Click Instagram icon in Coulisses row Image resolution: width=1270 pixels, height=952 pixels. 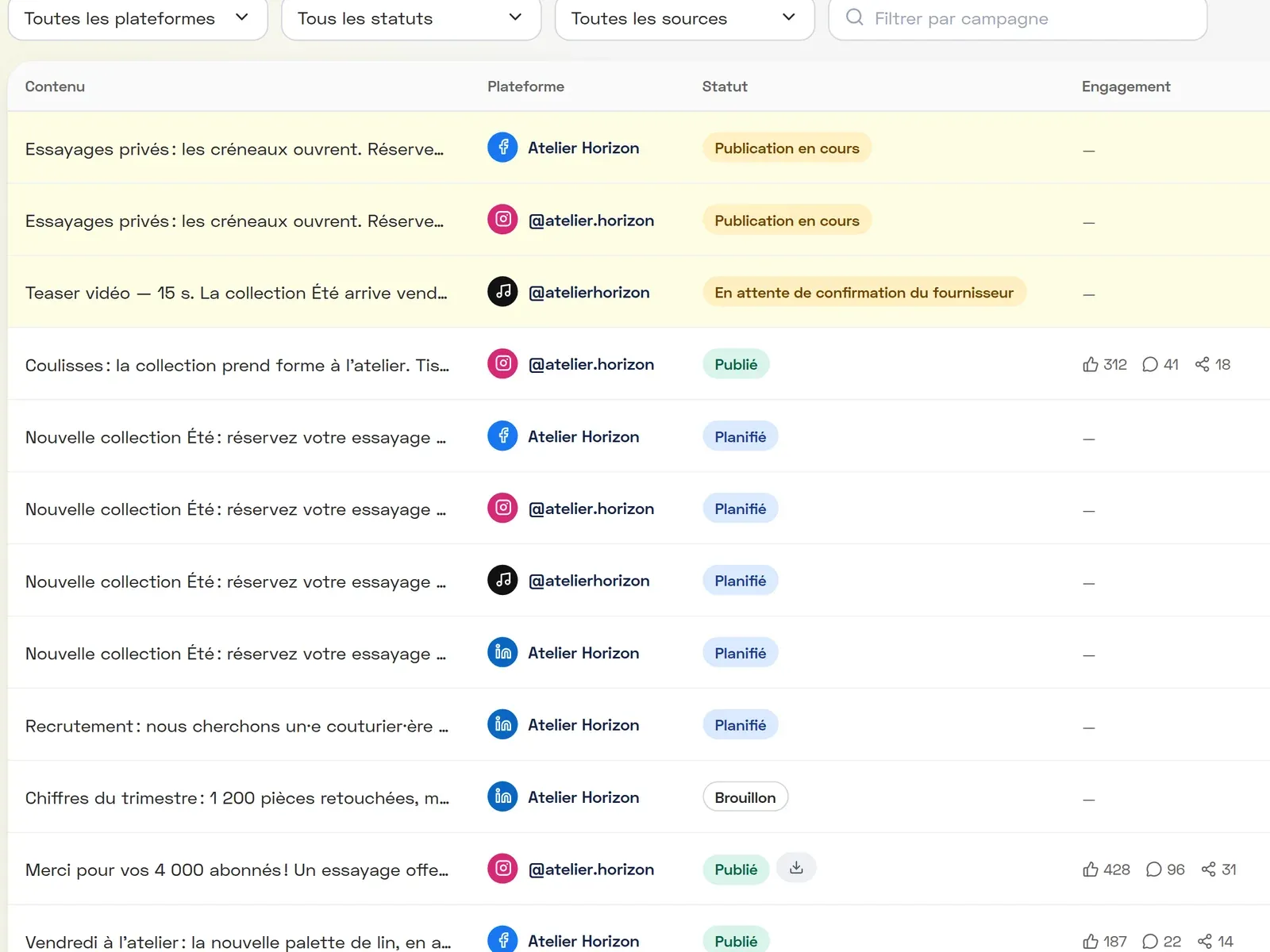coord(502,364)
